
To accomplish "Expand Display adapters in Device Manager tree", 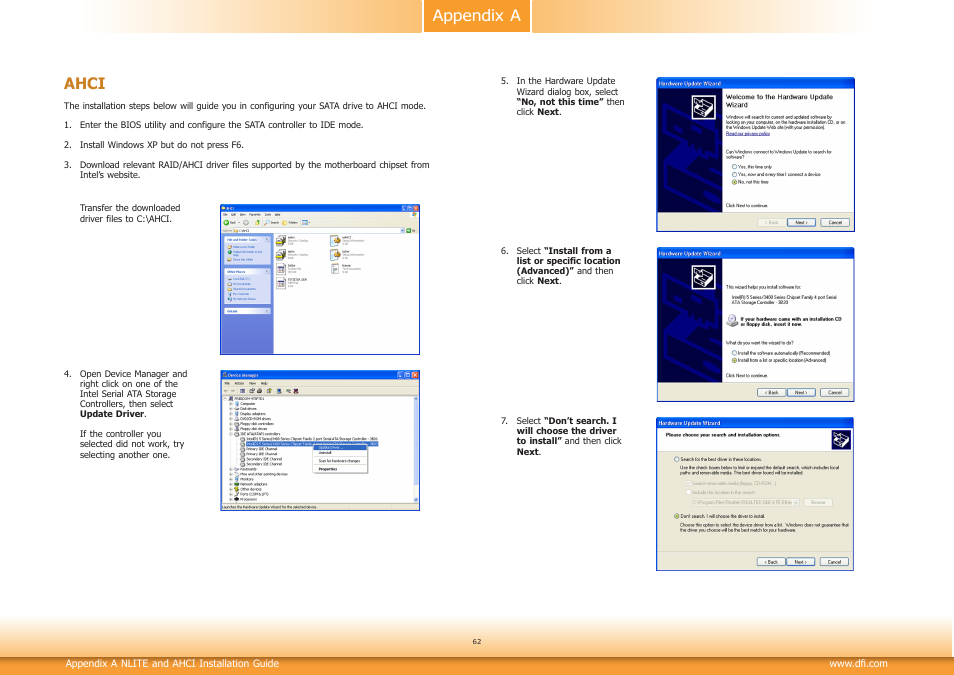I will pyautogui.click(x=231, y=414).
